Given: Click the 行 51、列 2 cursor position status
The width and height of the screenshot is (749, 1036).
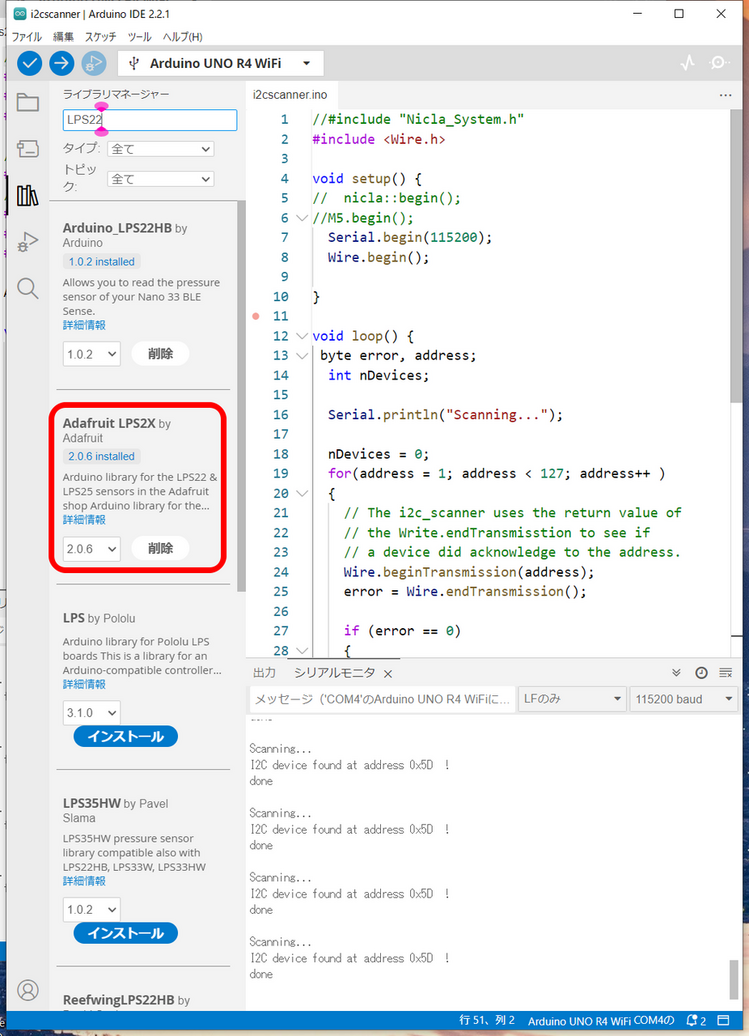Looking at the screenshot, I should [485, 1021].
